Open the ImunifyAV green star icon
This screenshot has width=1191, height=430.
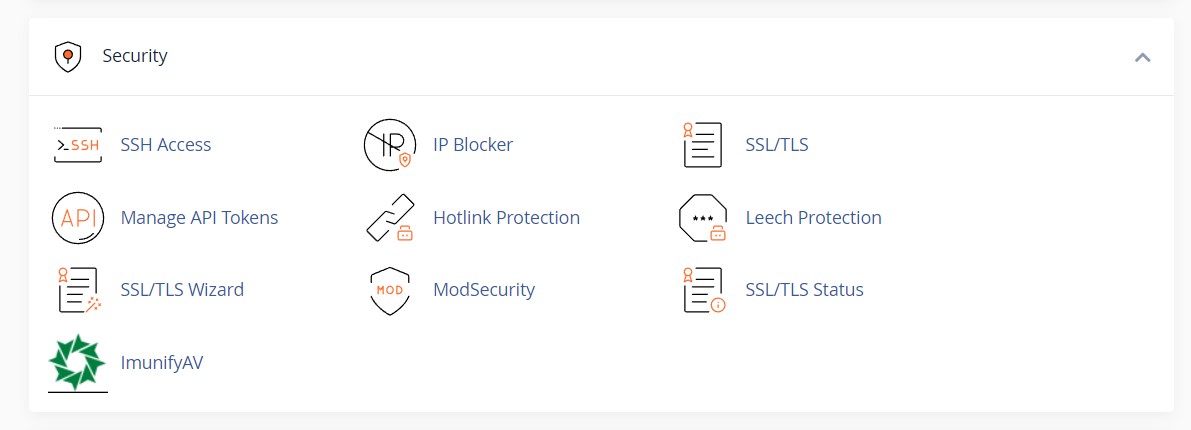coord(77,363)
